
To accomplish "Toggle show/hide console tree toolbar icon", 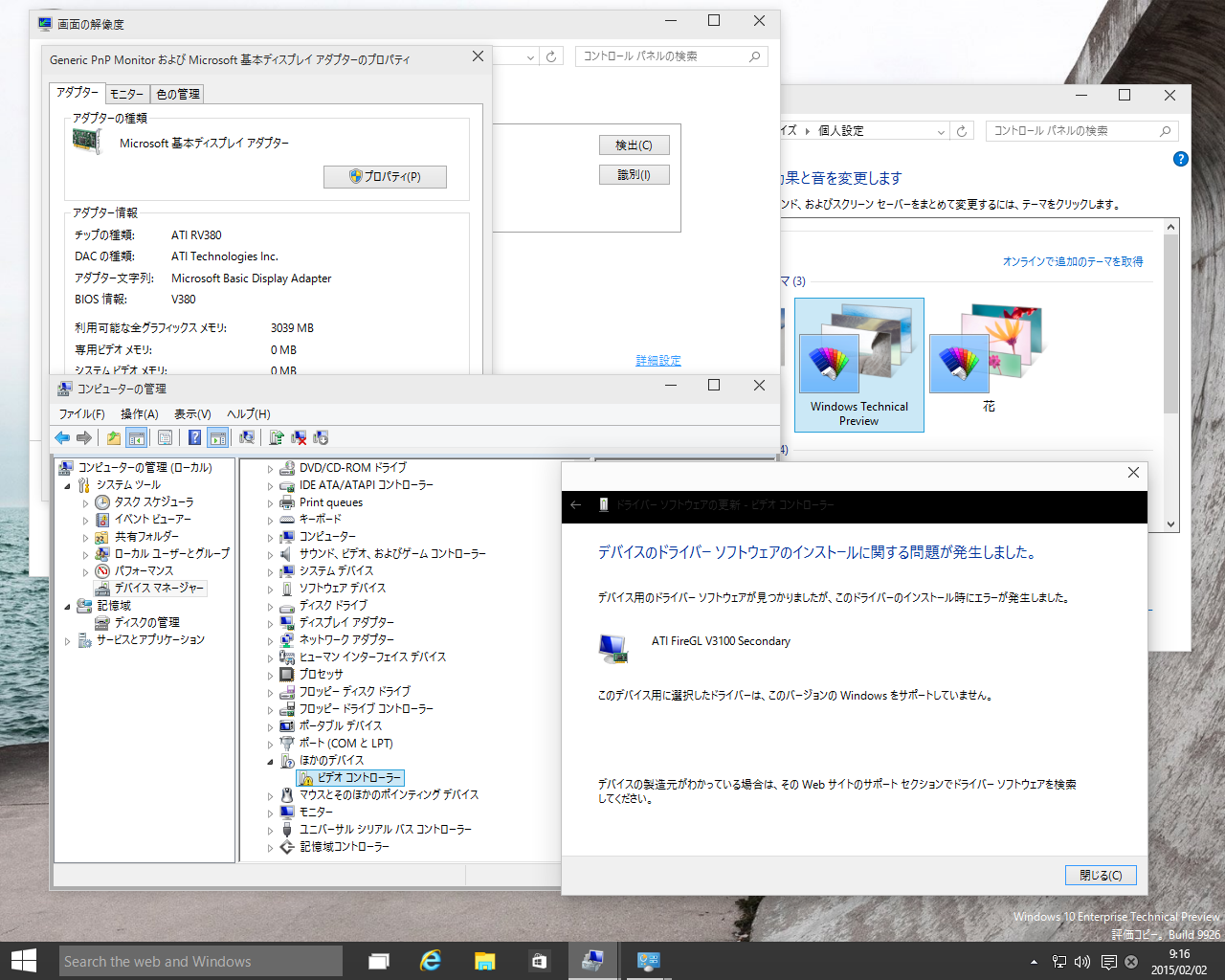I will click(137, 437).
